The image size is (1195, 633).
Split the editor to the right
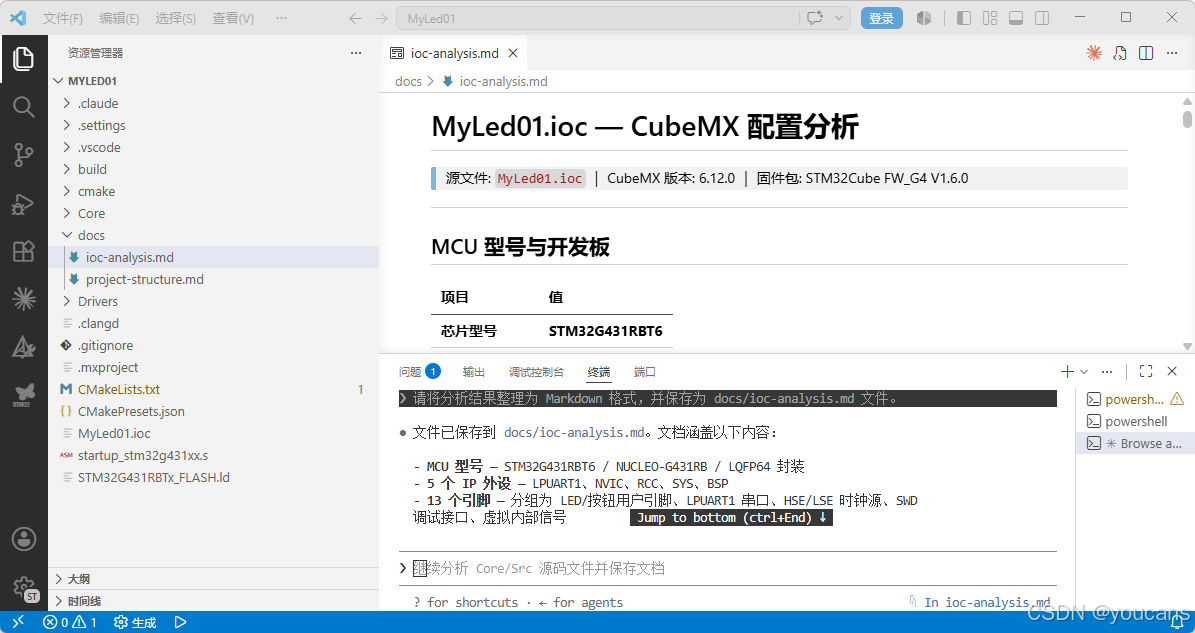pos(1145,53)
